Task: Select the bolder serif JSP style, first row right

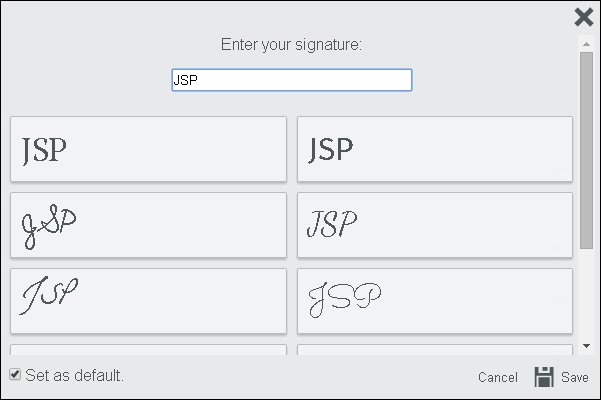Action: click(435, 149)
